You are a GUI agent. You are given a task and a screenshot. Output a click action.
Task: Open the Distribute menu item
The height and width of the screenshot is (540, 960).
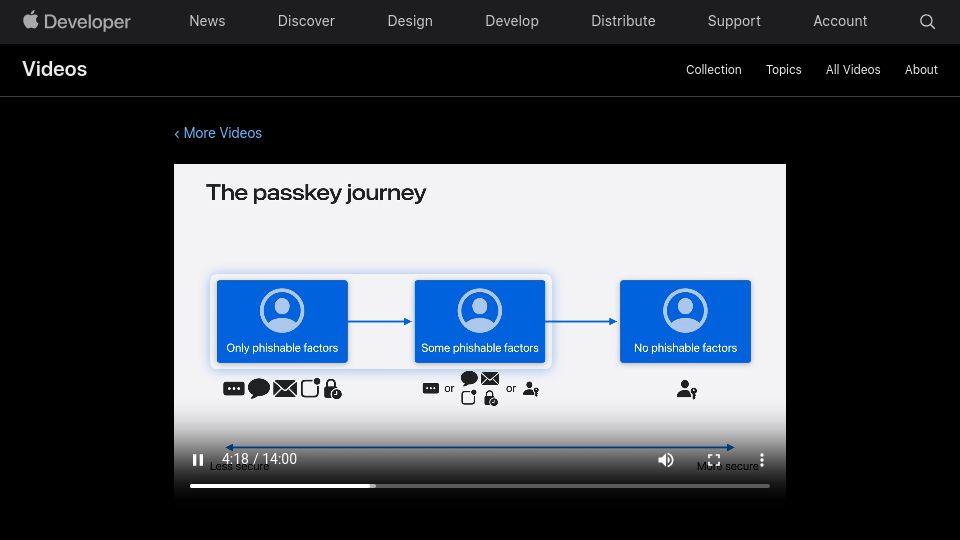[x=623, y=21]
